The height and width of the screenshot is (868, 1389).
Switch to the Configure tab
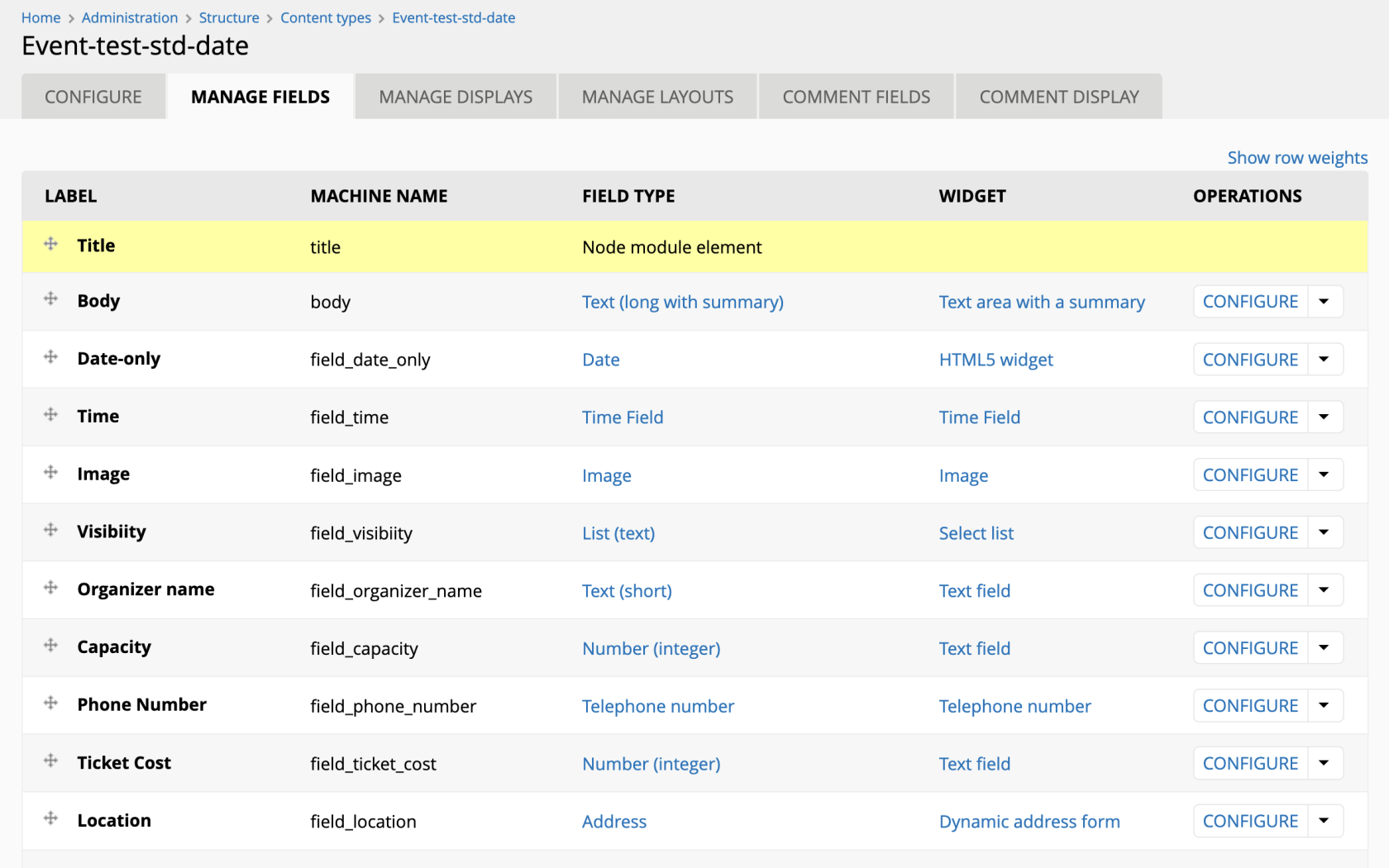click(x=93, y=97)
